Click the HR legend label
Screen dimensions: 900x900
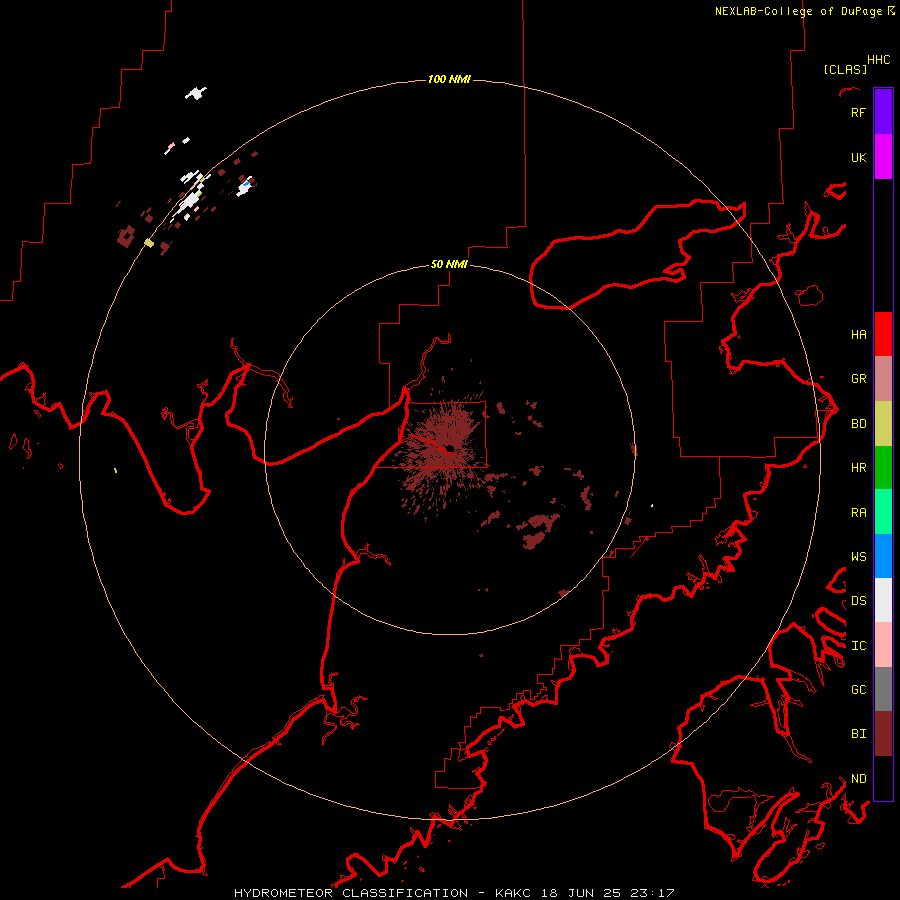click(x=858, y=467)
